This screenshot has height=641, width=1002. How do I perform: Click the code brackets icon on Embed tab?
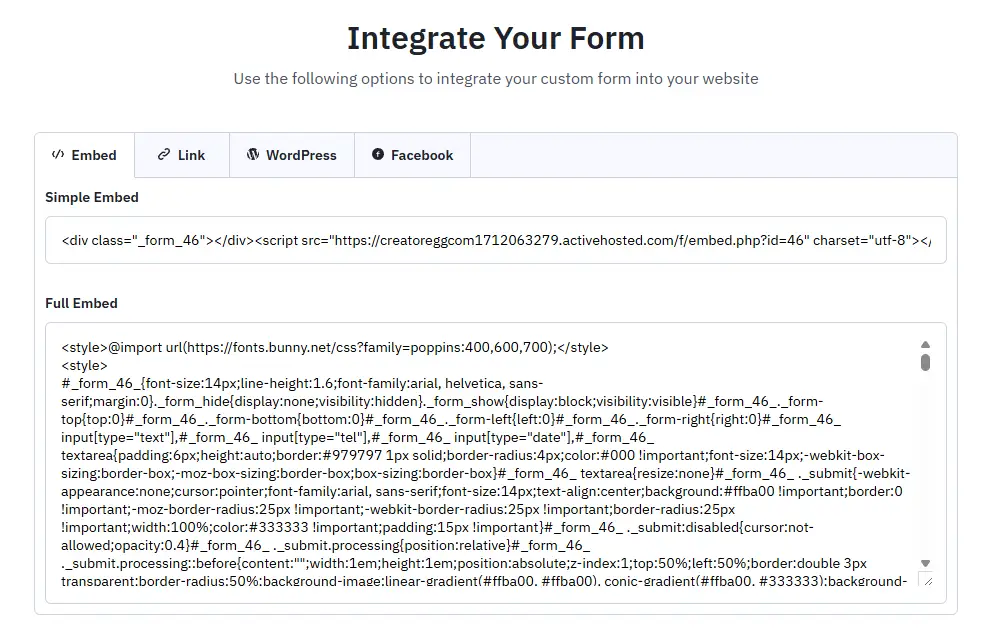coord(57,155)
